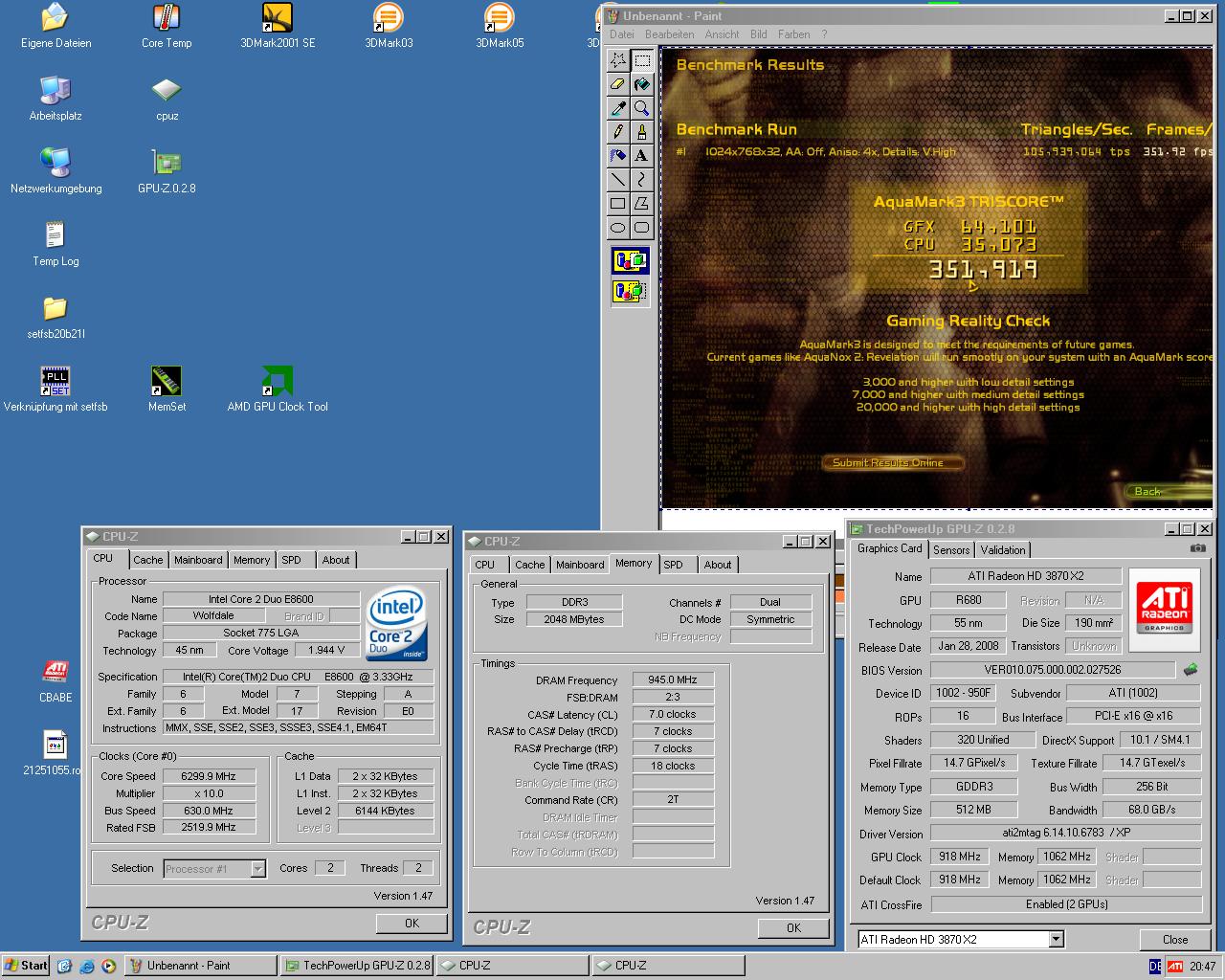The height and width of the screenshot is (980, 1225).
Task: Click the DE language indicator in tray
Action: (1155, 967)
